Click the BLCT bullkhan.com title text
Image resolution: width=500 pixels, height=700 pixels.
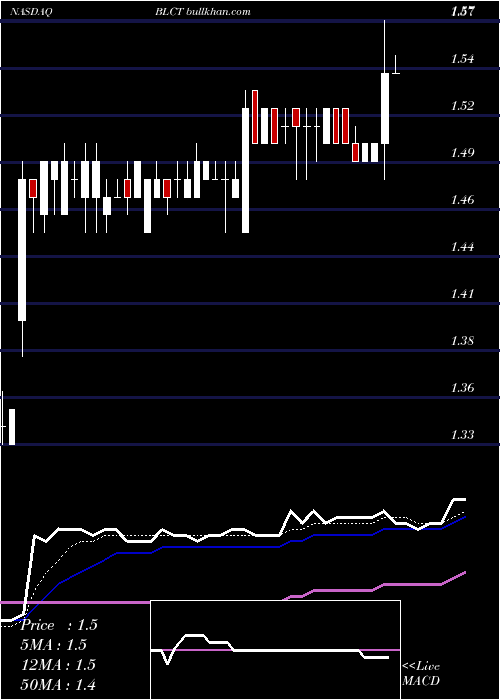(x=203, y=12)
